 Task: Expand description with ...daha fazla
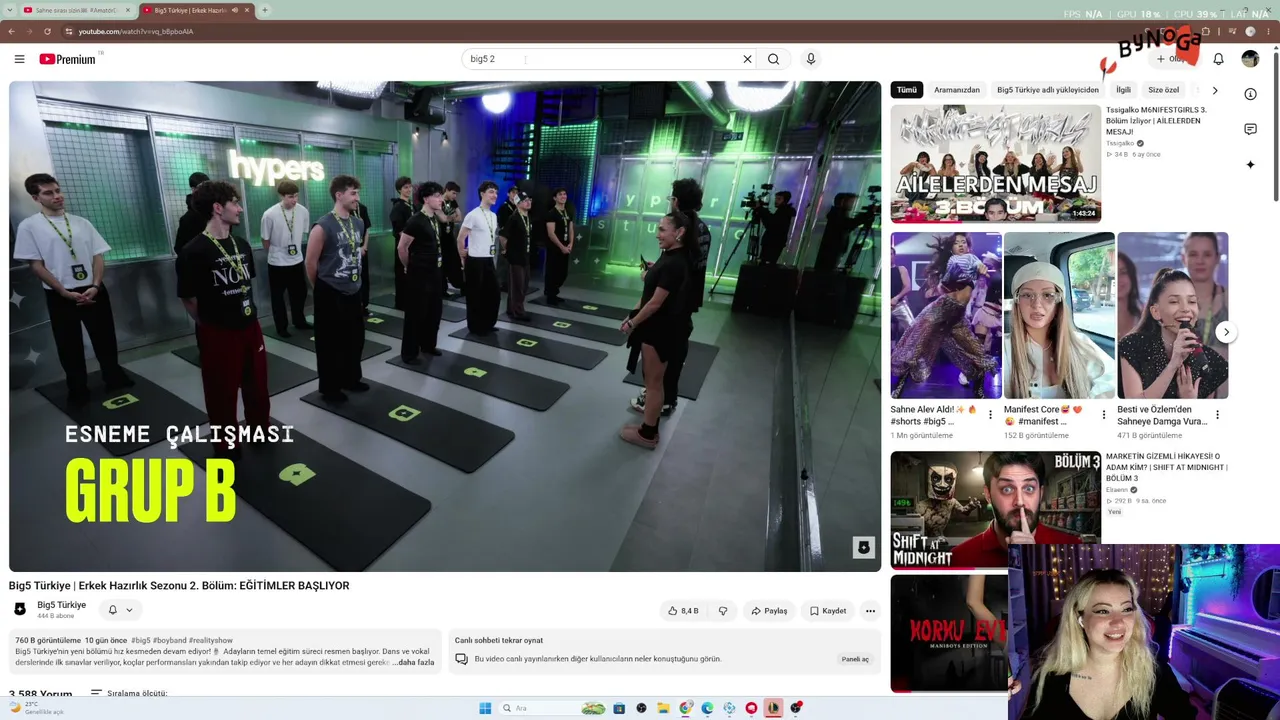click(x=414, y=662)
